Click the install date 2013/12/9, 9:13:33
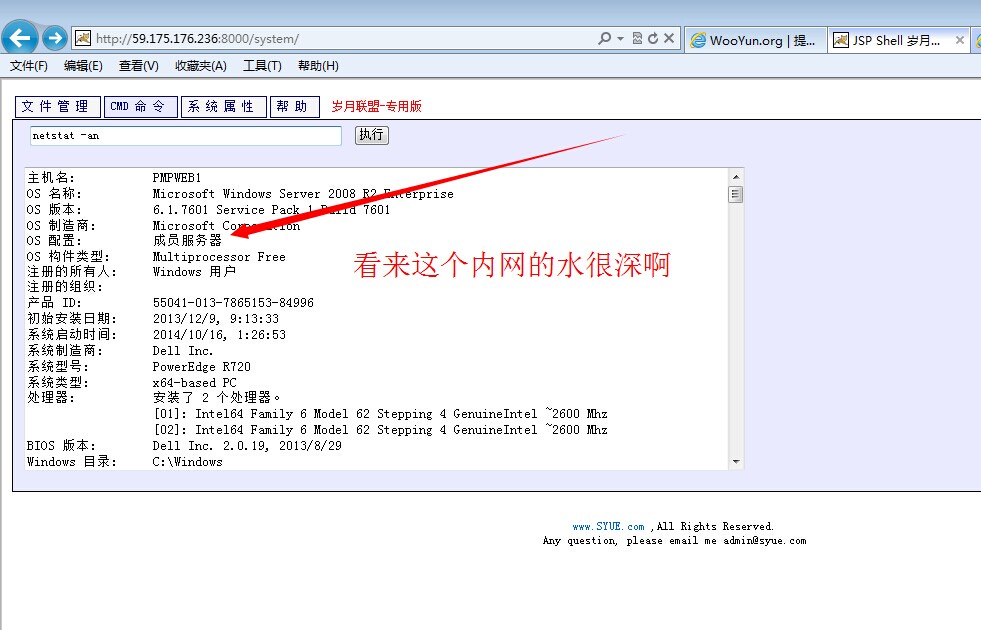 [x=216, y=319]
